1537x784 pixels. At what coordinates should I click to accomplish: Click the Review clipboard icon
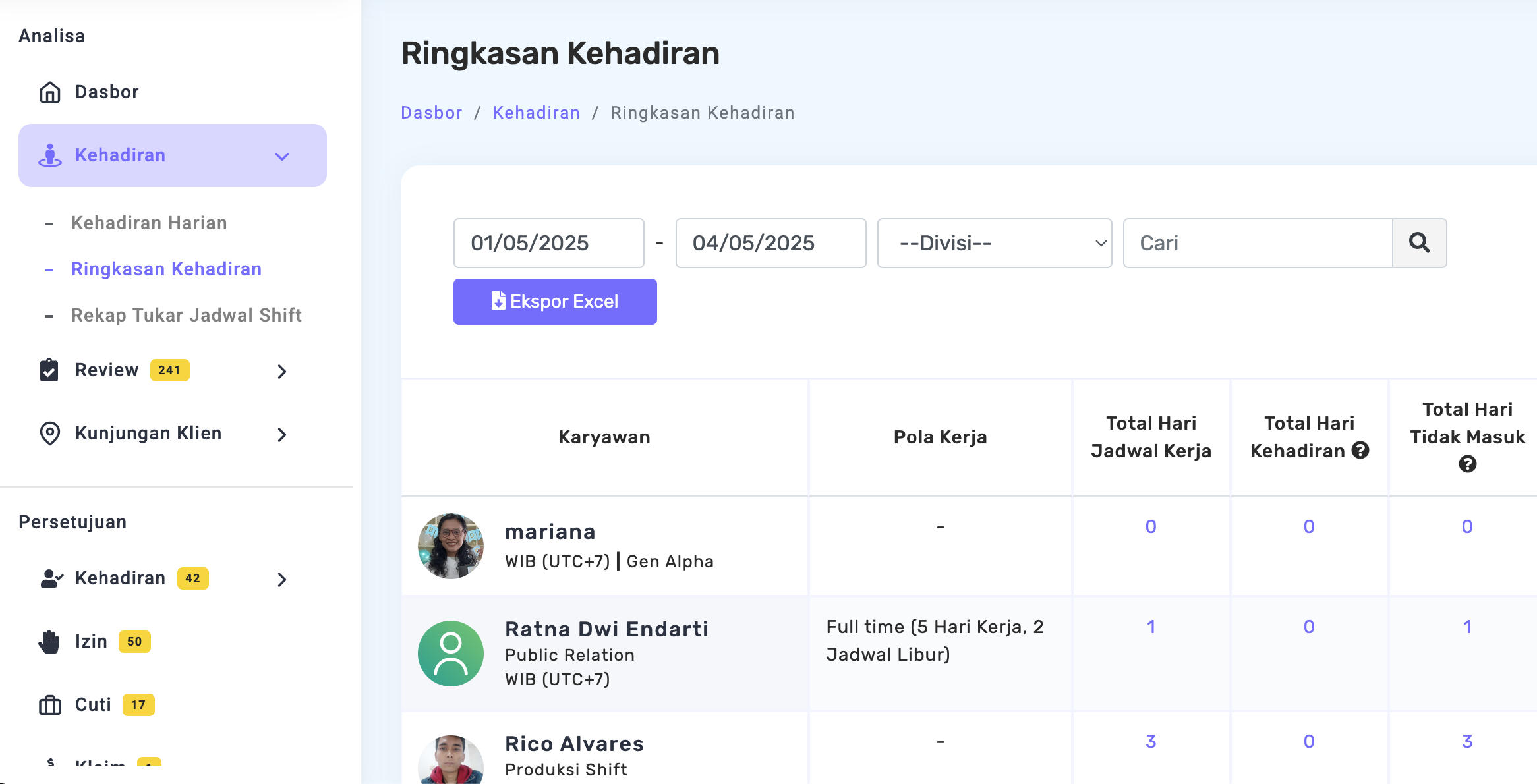[49, 370]
